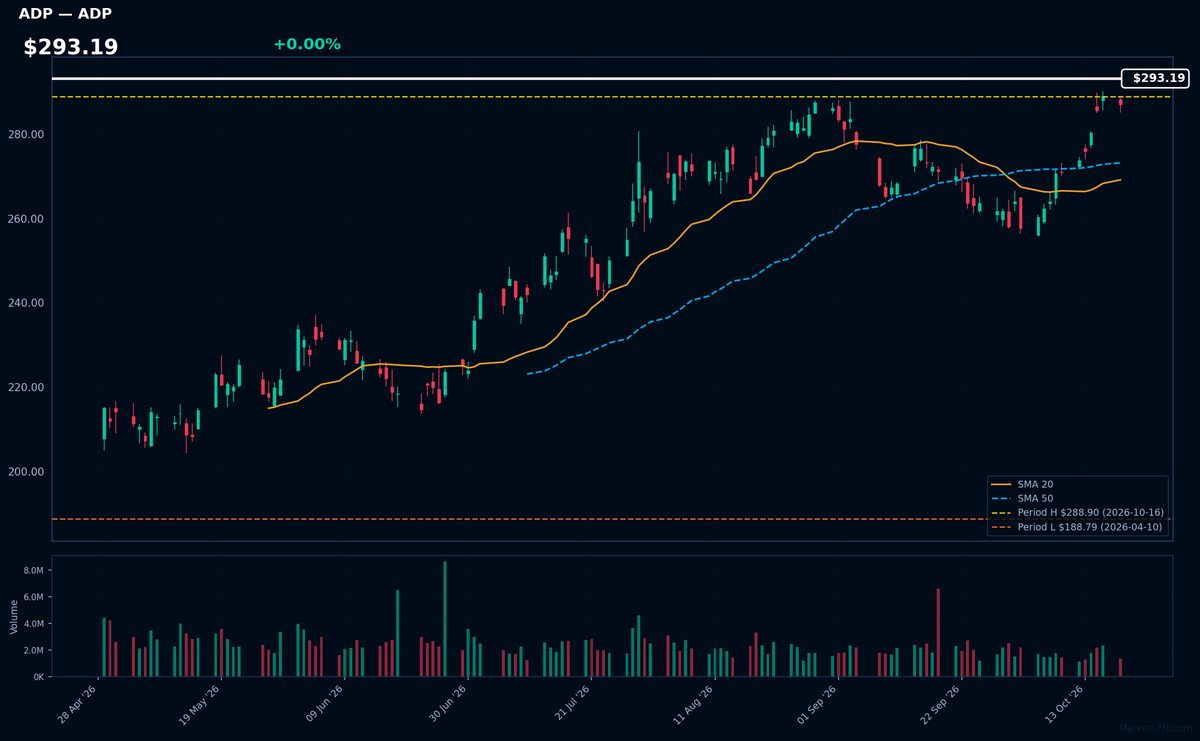Image resolution: width=1200 pixels, height=741 pixels.
Task: Click the 280.00 price axis label
Action: pos(27,135)
